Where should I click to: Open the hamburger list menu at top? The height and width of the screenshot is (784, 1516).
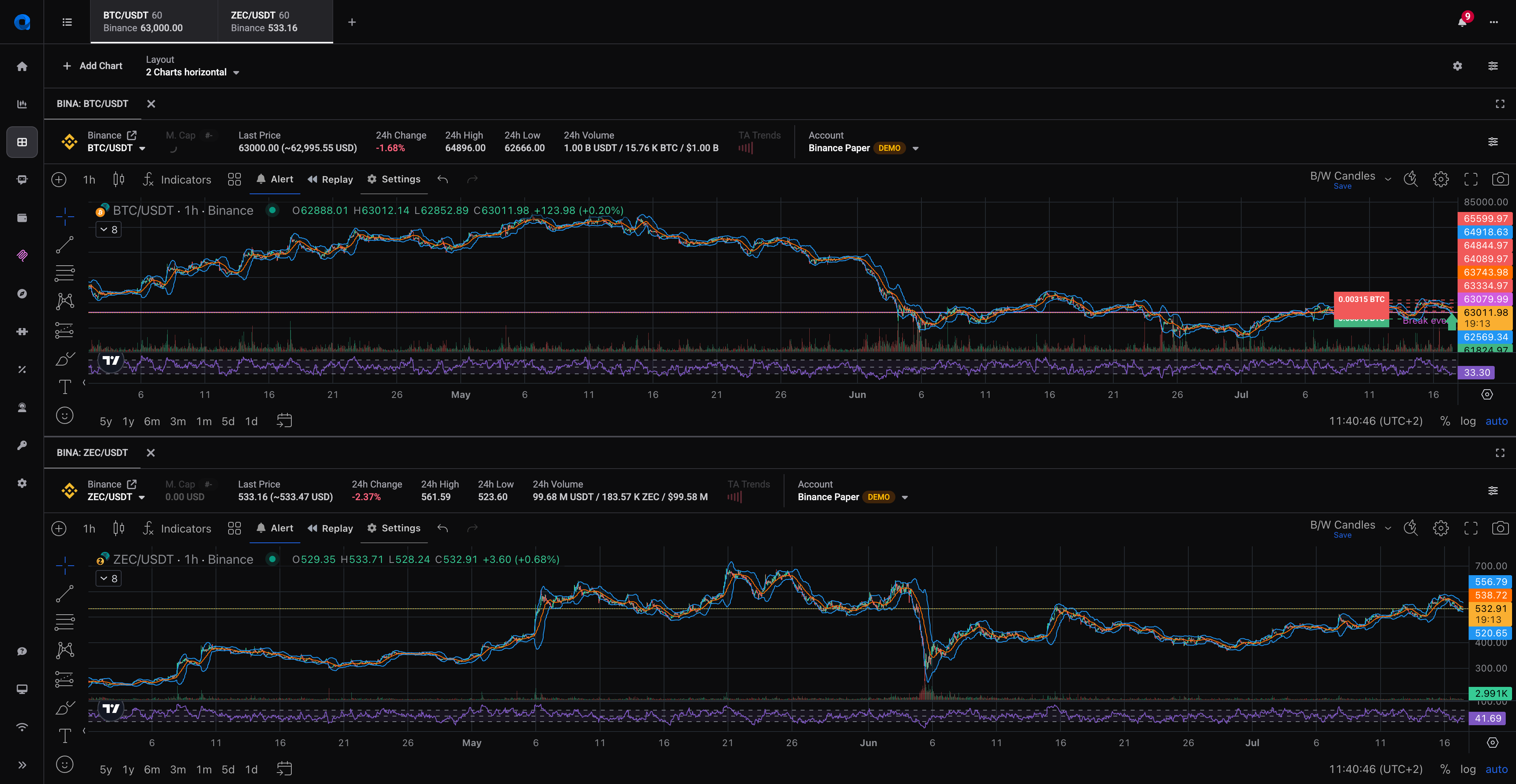[x=67, y=22]
